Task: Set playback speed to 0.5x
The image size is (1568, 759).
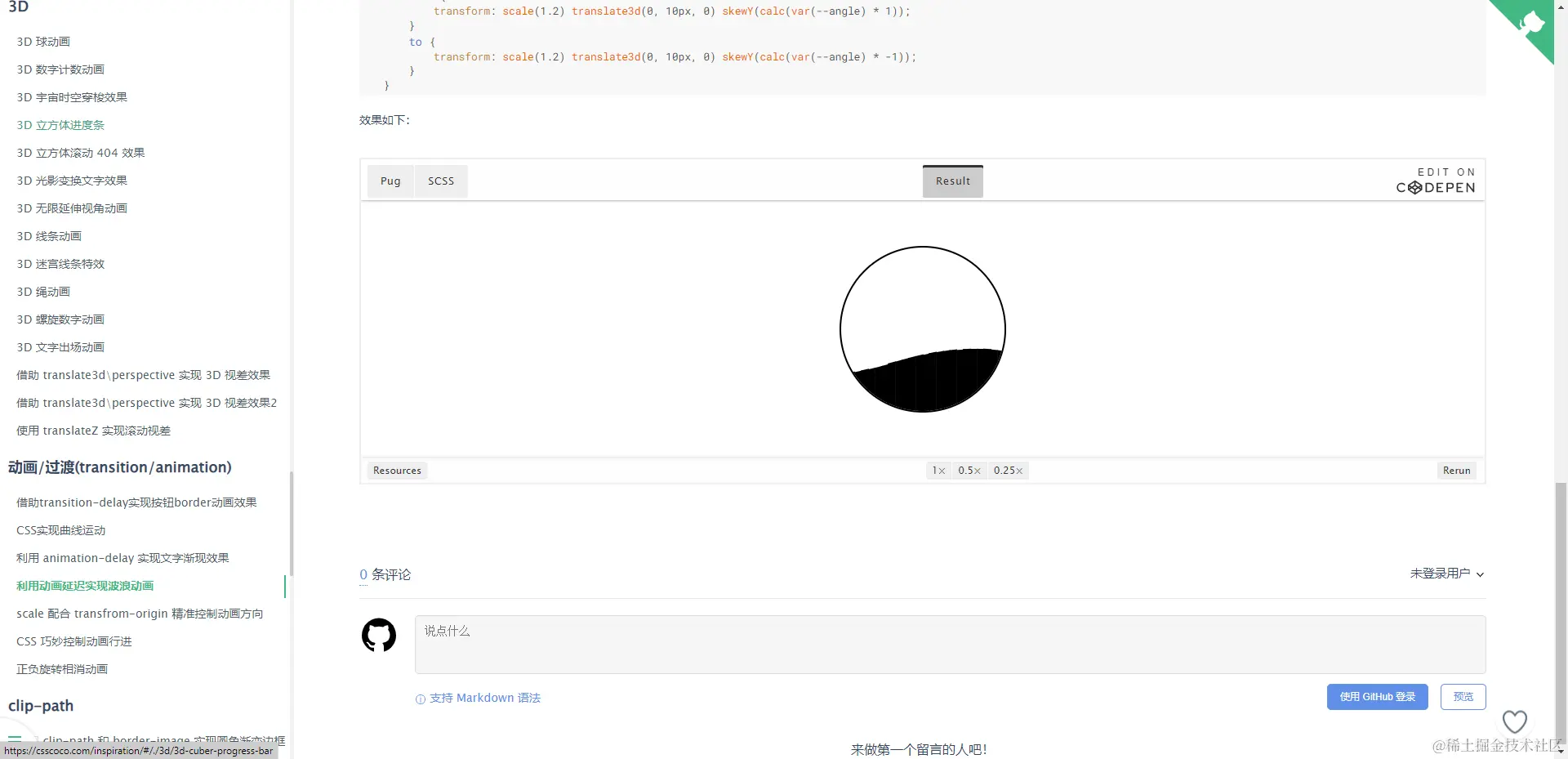Action: tap(969, 471)
